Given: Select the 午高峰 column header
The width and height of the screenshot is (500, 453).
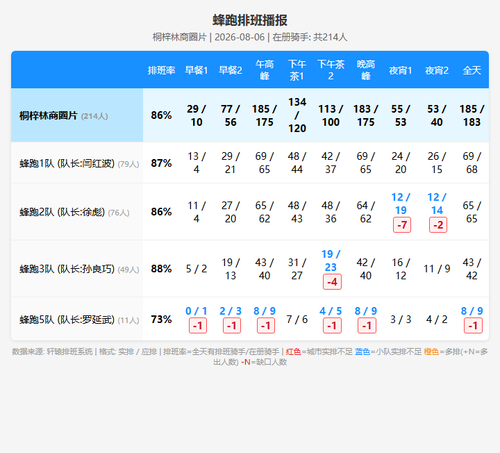Looking at the screenshot, I should [x=265, y=70].
